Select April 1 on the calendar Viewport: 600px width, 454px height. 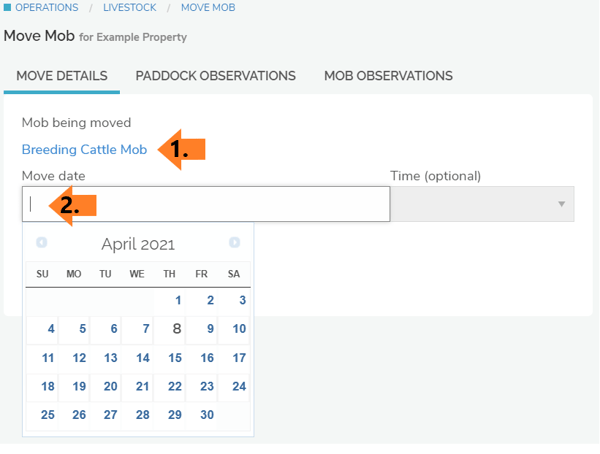(x=178, y=300)
